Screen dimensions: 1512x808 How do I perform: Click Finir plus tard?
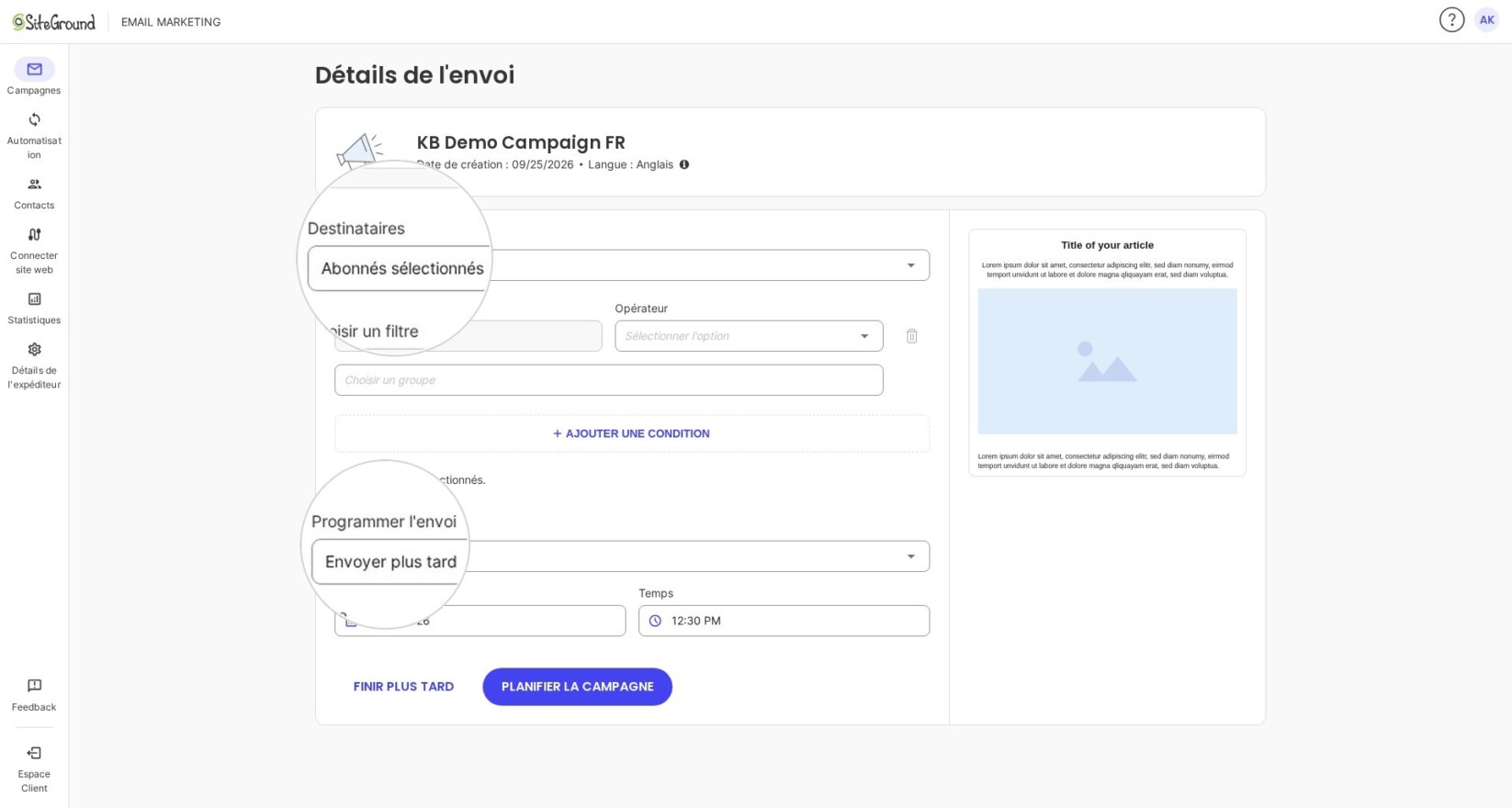point(403,687)
